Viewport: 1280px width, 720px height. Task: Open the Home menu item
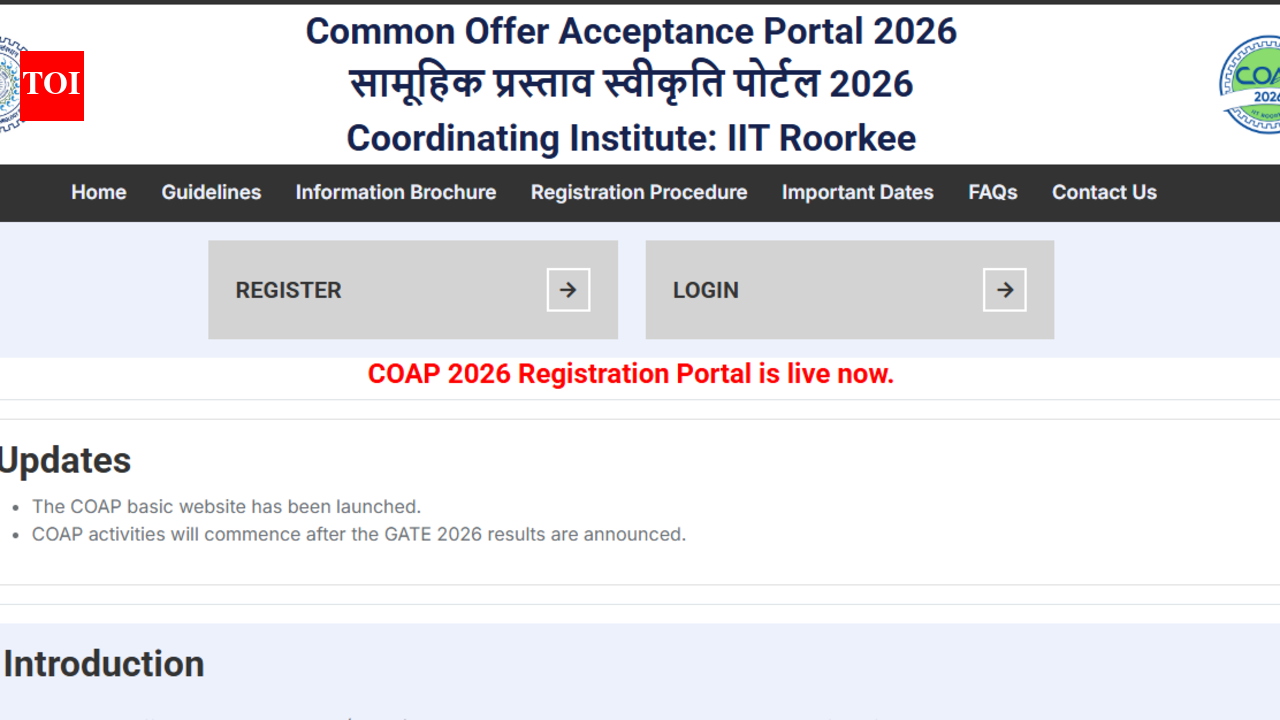(98, 192)
